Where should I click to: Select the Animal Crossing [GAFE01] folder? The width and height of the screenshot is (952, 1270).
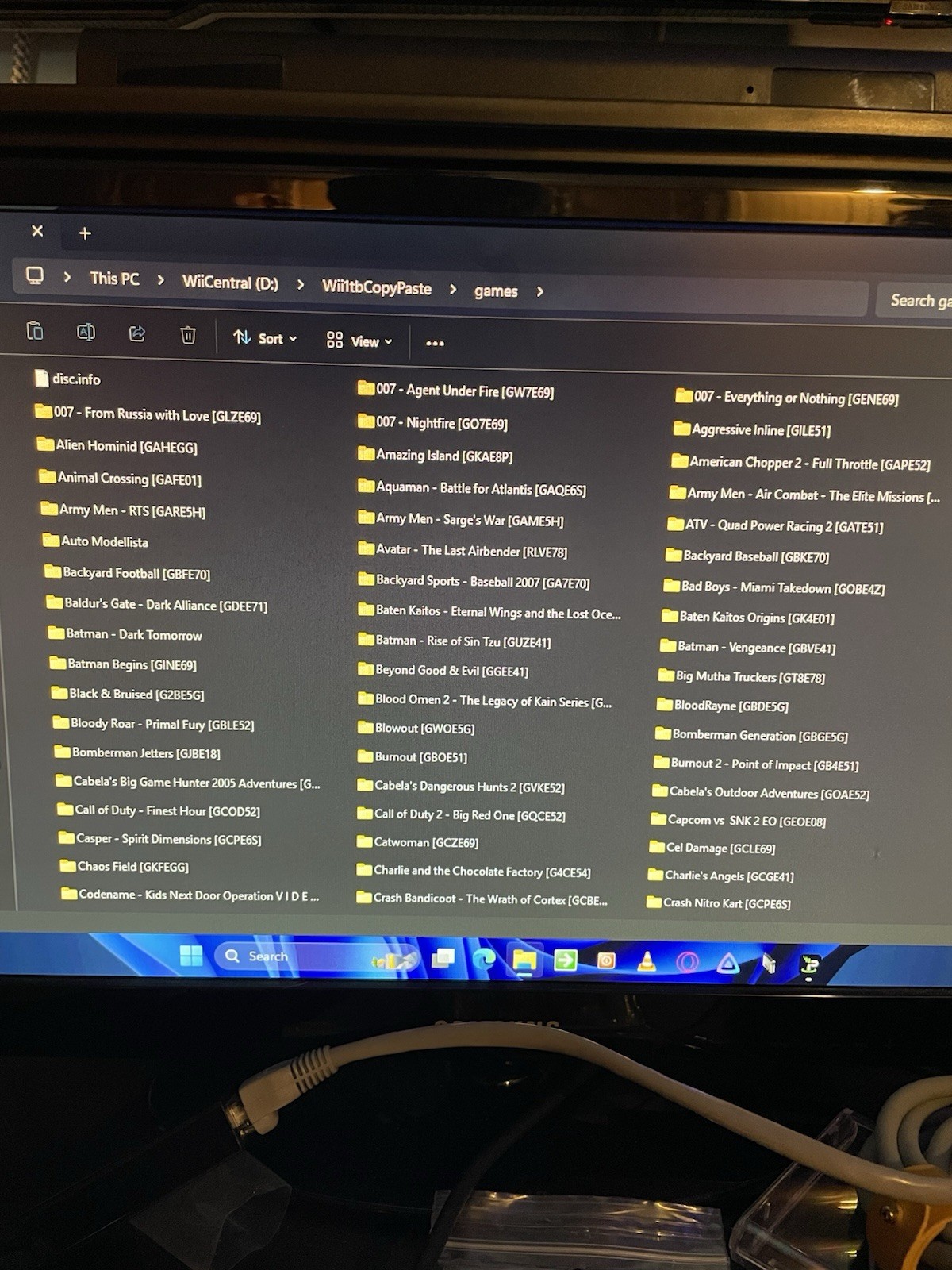121,478
